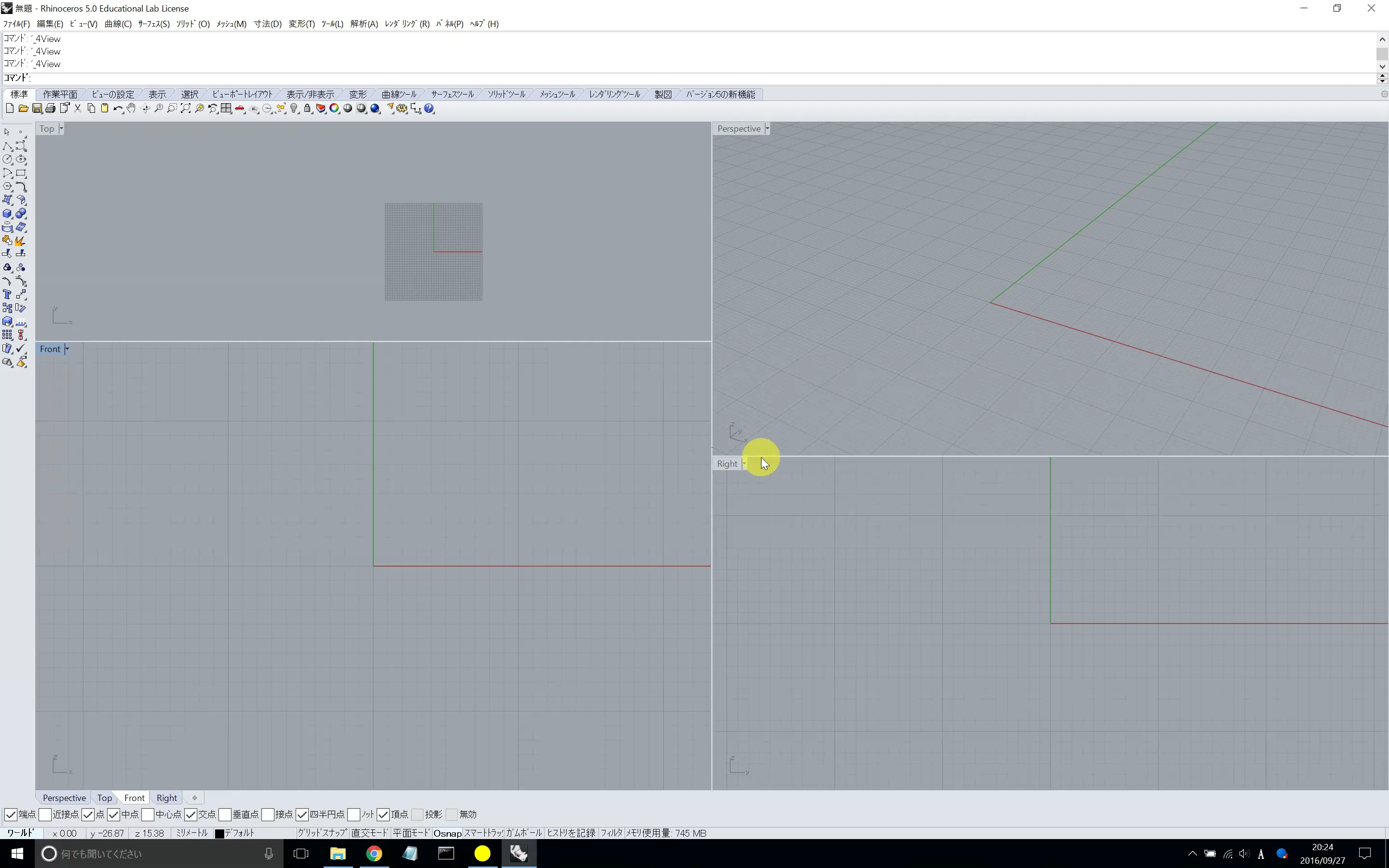This screenshot has height=868, width=1389.
Task: Open the Front viewport title dropdown arrow
Action: 67,349
